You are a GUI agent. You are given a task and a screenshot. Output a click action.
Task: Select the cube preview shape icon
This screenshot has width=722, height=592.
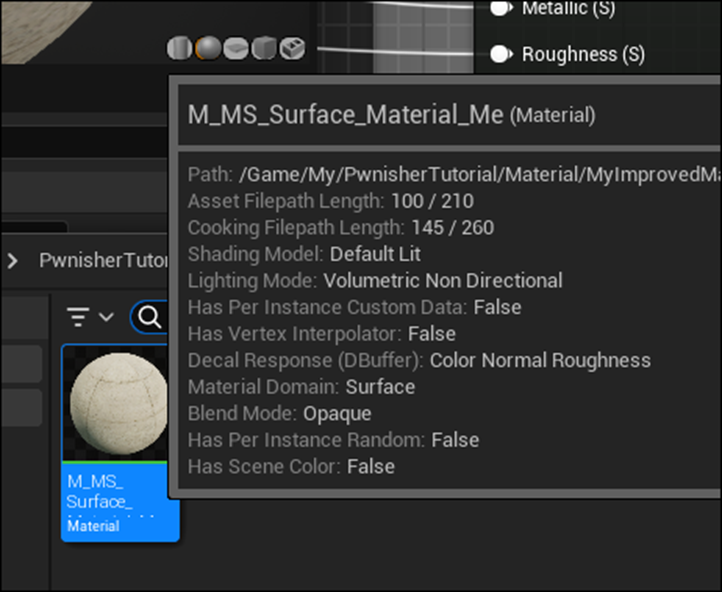[263, 48]
